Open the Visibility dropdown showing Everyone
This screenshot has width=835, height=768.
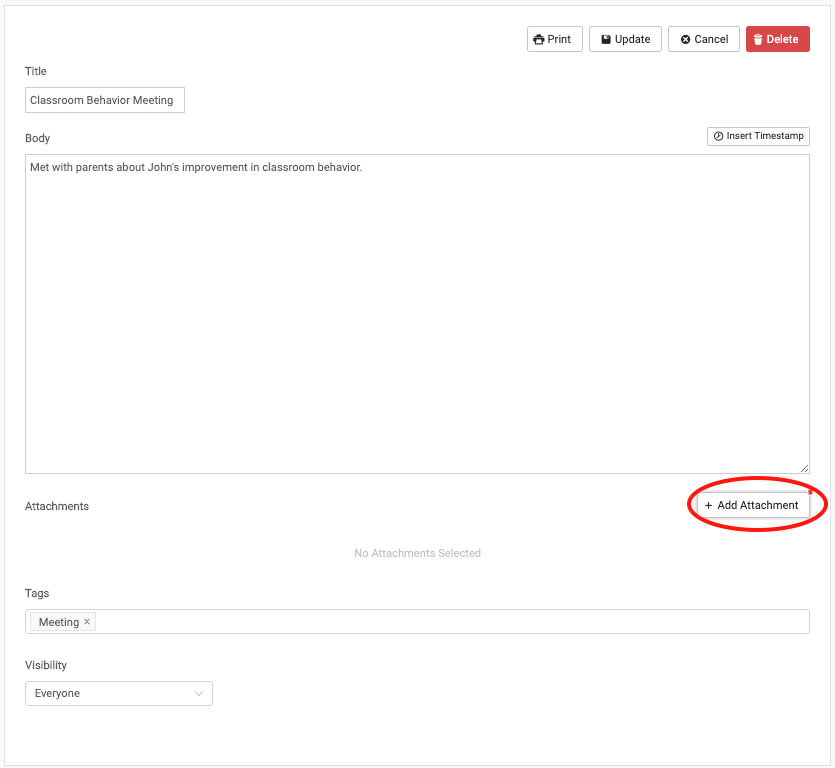119,693
